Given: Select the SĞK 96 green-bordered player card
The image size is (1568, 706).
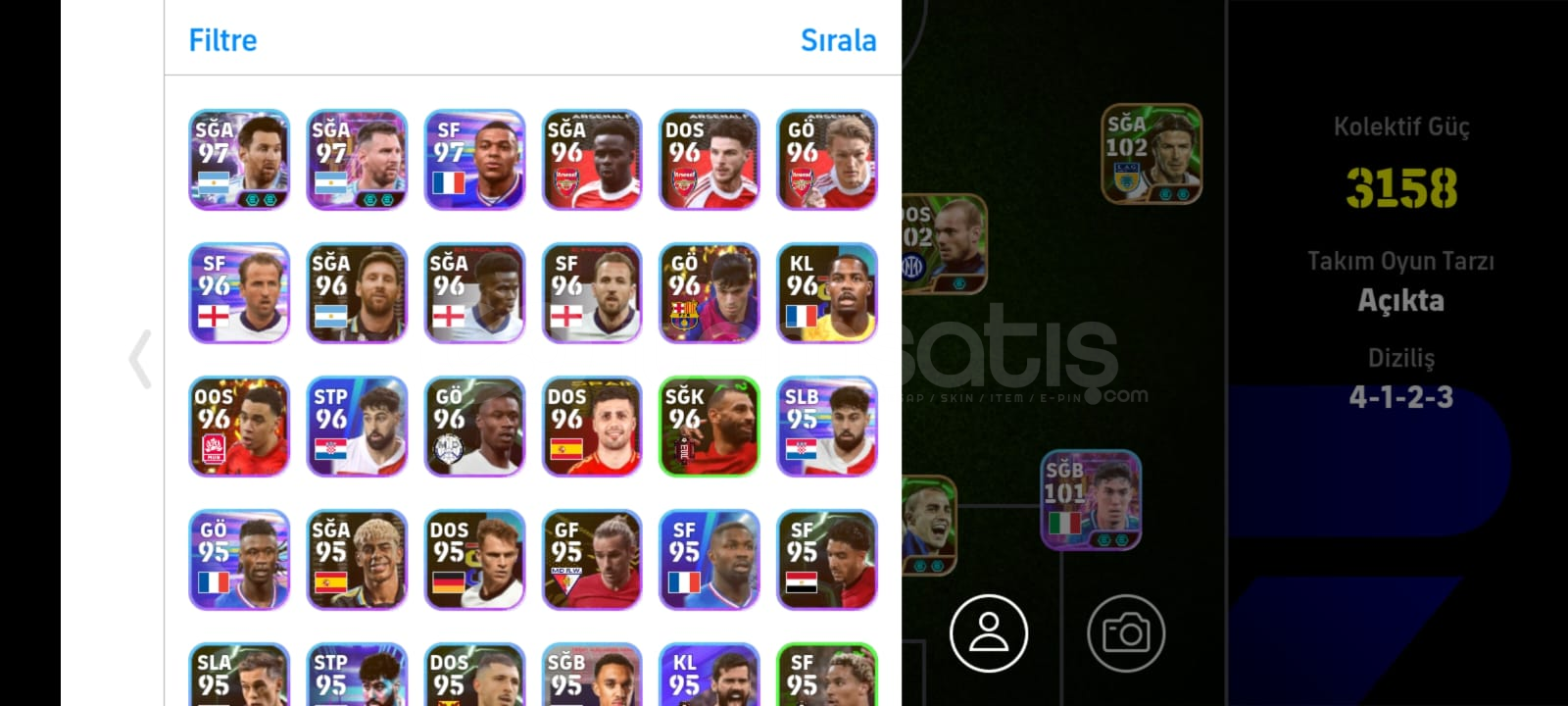Looking at the screenshot, I should pyautogui.click(x=710, y=426).
